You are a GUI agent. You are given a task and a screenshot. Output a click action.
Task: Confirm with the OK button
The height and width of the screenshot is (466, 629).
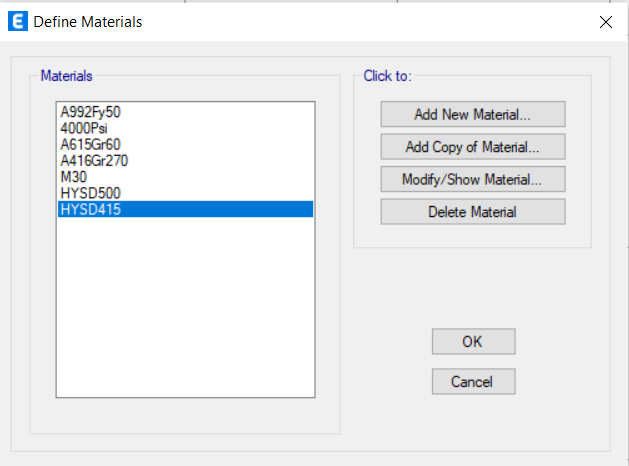click(474, 342)
